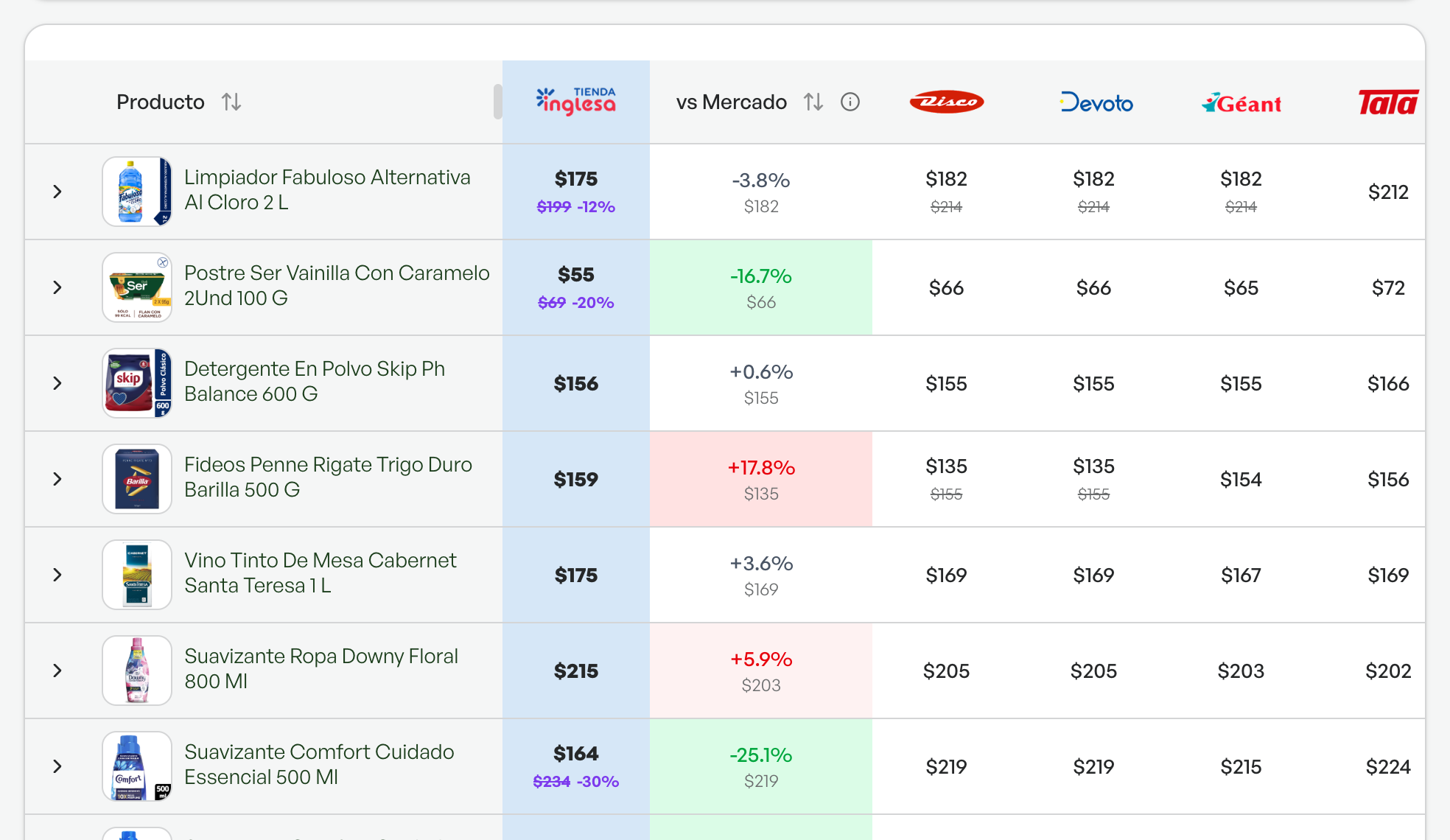
Task: Sort table by Producto column arrows
Action: coord(231,102)
